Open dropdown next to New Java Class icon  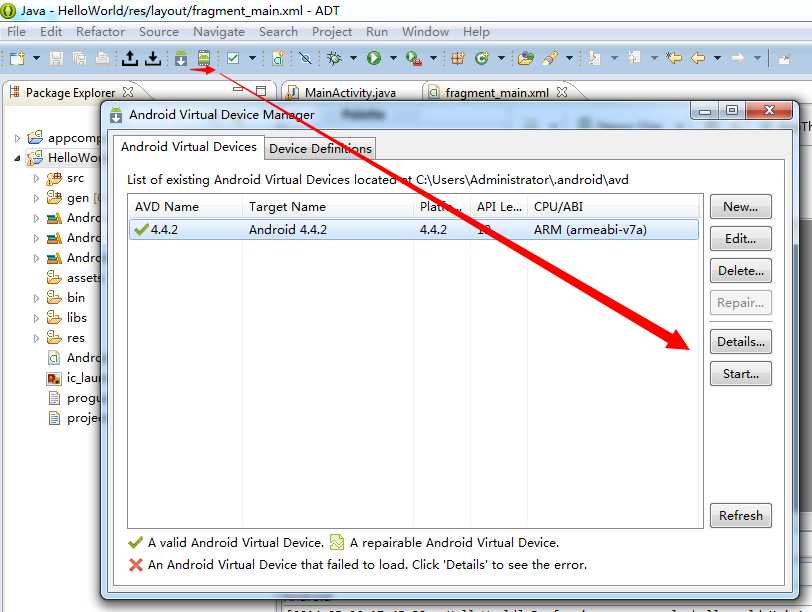[501, 58]
